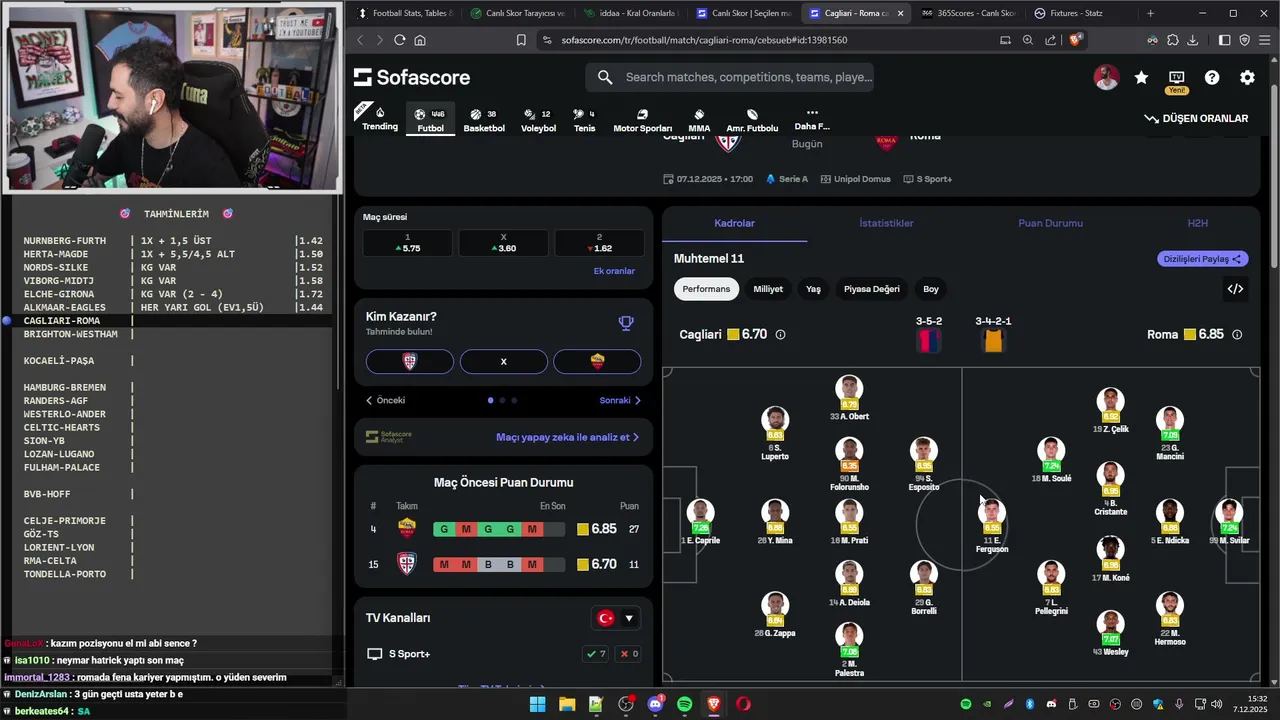
Task: Open Trending section
Action: pos(380,119)
